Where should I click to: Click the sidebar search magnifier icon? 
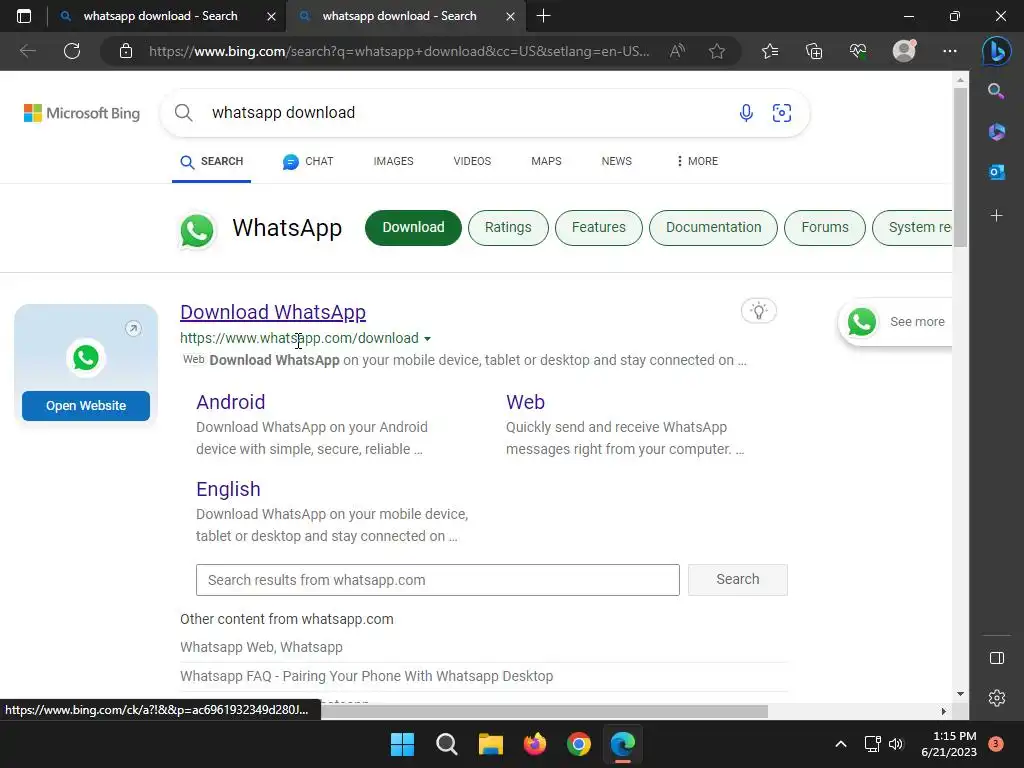pos(996,91)
